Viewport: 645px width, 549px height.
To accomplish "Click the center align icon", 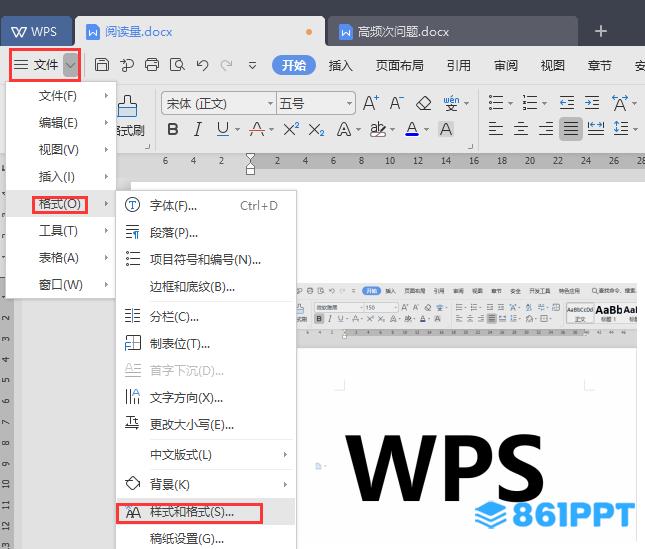I will 521,129.
